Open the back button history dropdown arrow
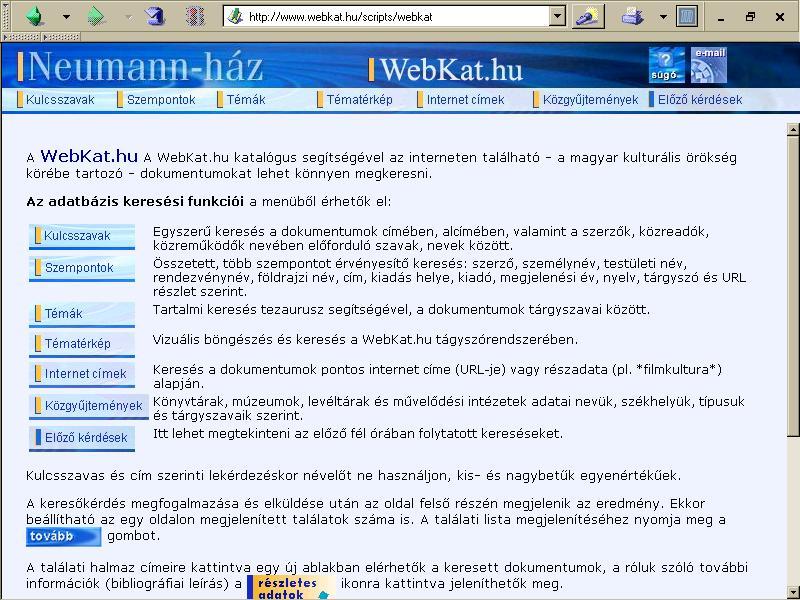Image resolution: width=800 pixels, height=600 pixels. click(66, 17)
